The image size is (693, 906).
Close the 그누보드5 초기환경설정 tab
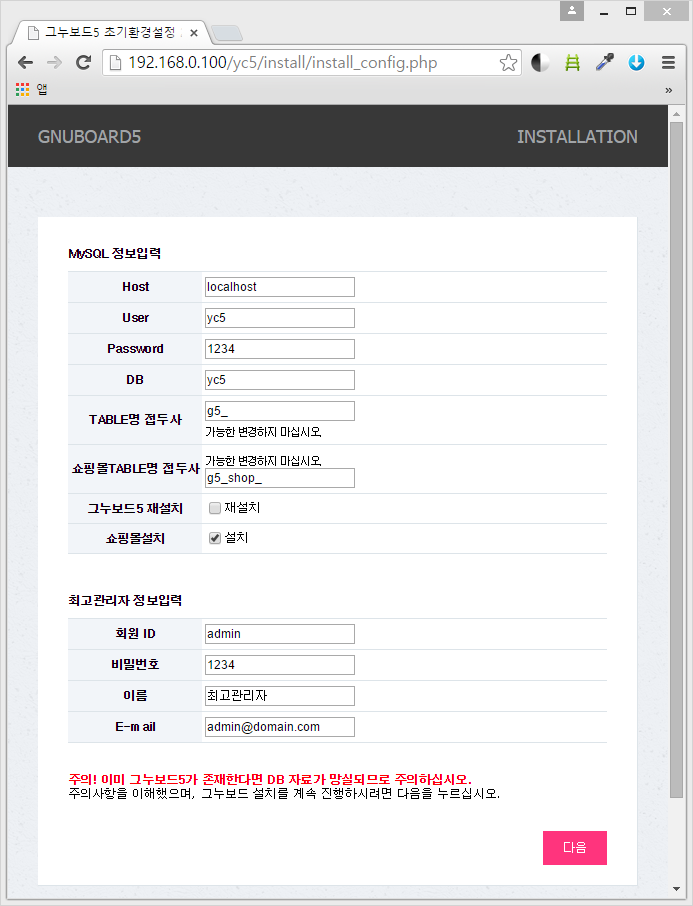tap(194, 33)
